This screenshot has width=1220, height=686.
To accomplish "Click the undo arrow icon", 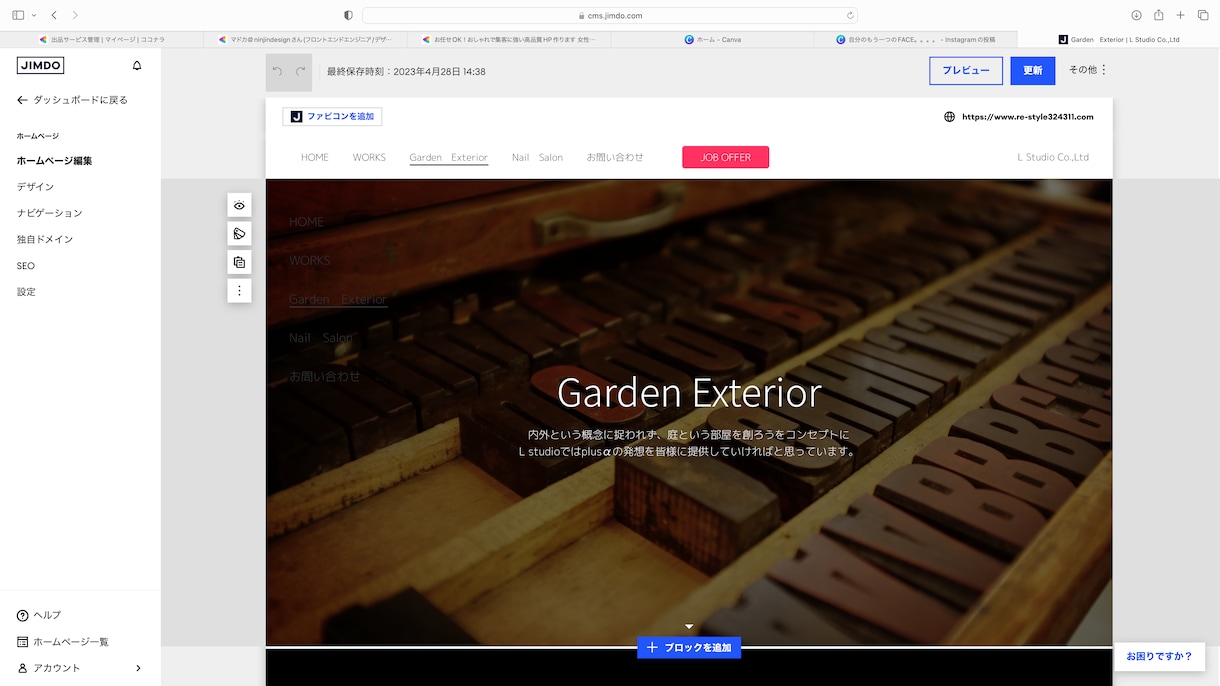I will [277, 72].
